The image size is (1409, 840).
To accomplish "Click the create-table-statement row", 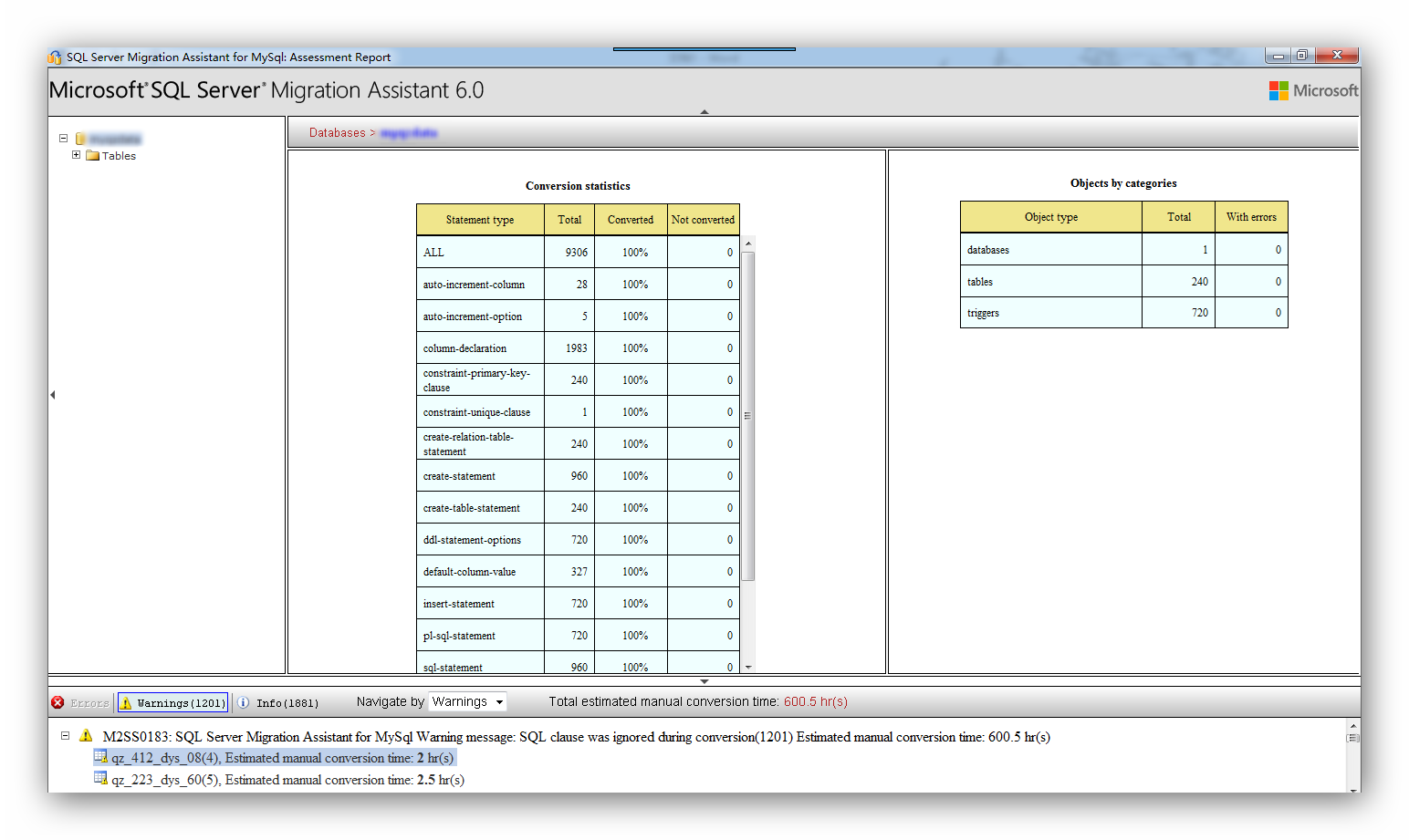I will coord(578,508).
